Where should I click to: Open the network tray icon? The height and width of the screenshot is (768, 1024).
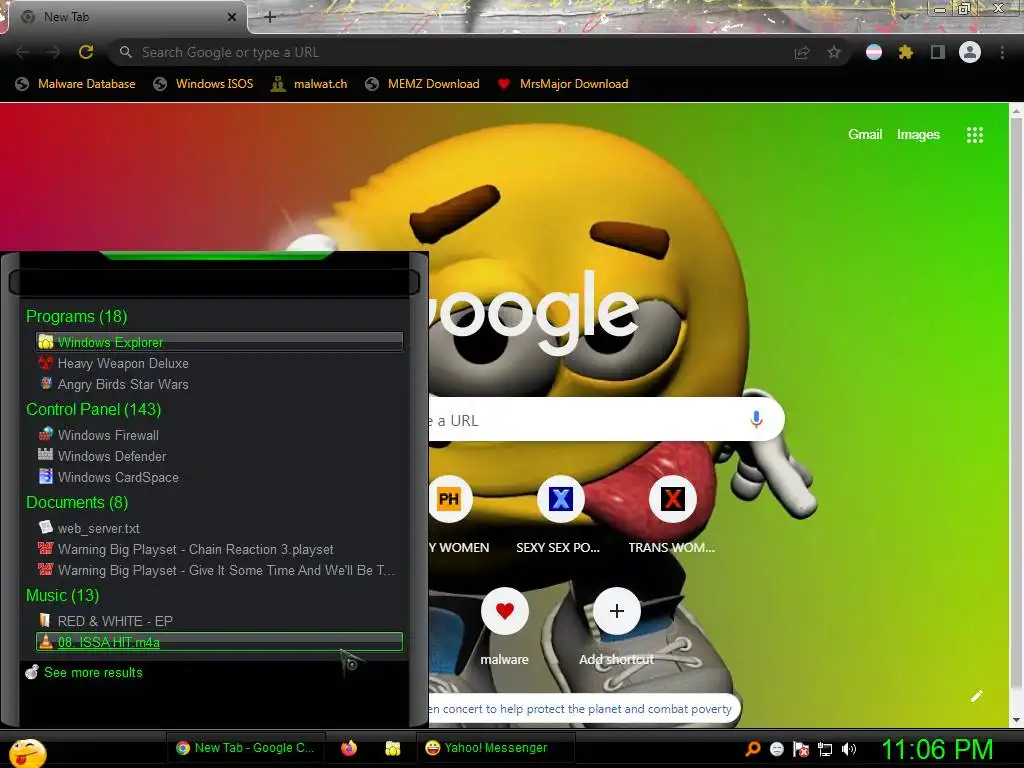[825, 749]
